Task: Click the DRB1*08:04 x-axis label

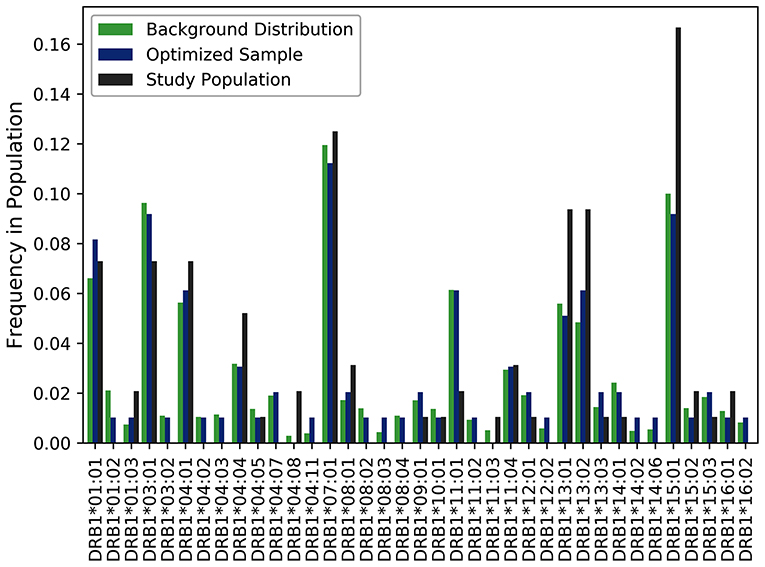Action: pyautogui.click(x=402, y=508)
